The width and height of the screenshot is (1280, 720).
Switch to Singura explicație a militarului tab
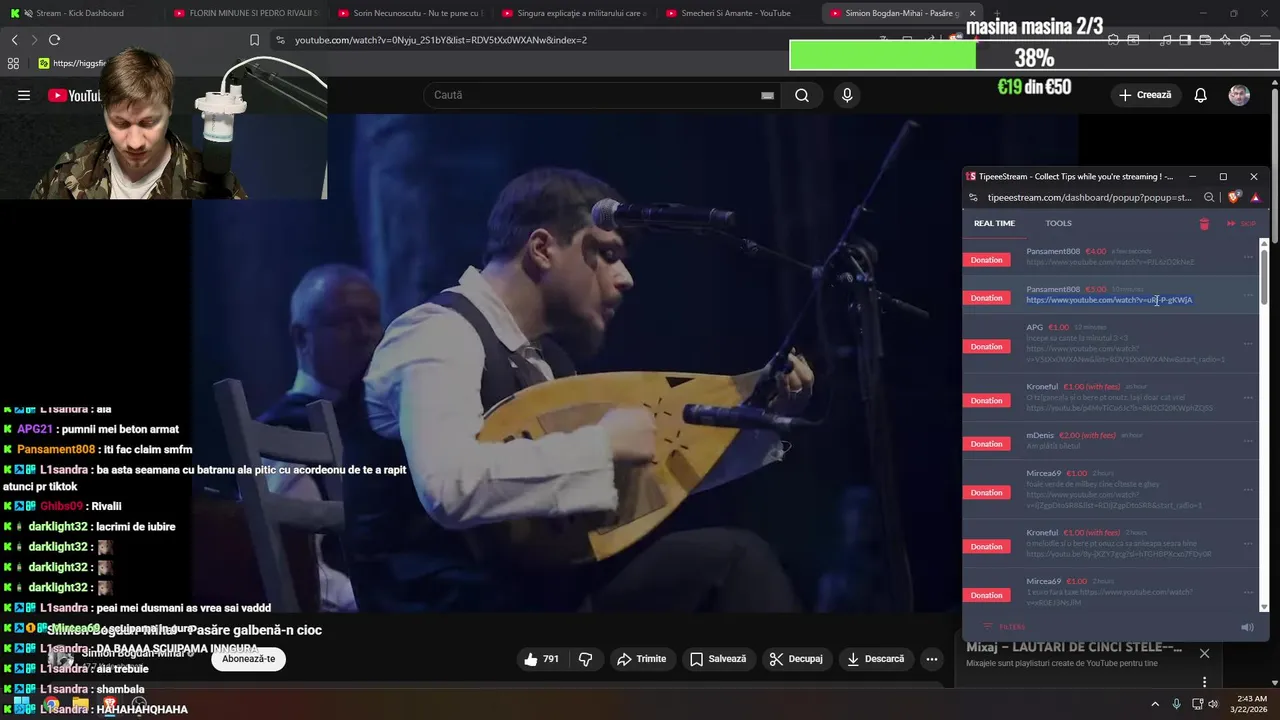(x=573, y=13)
